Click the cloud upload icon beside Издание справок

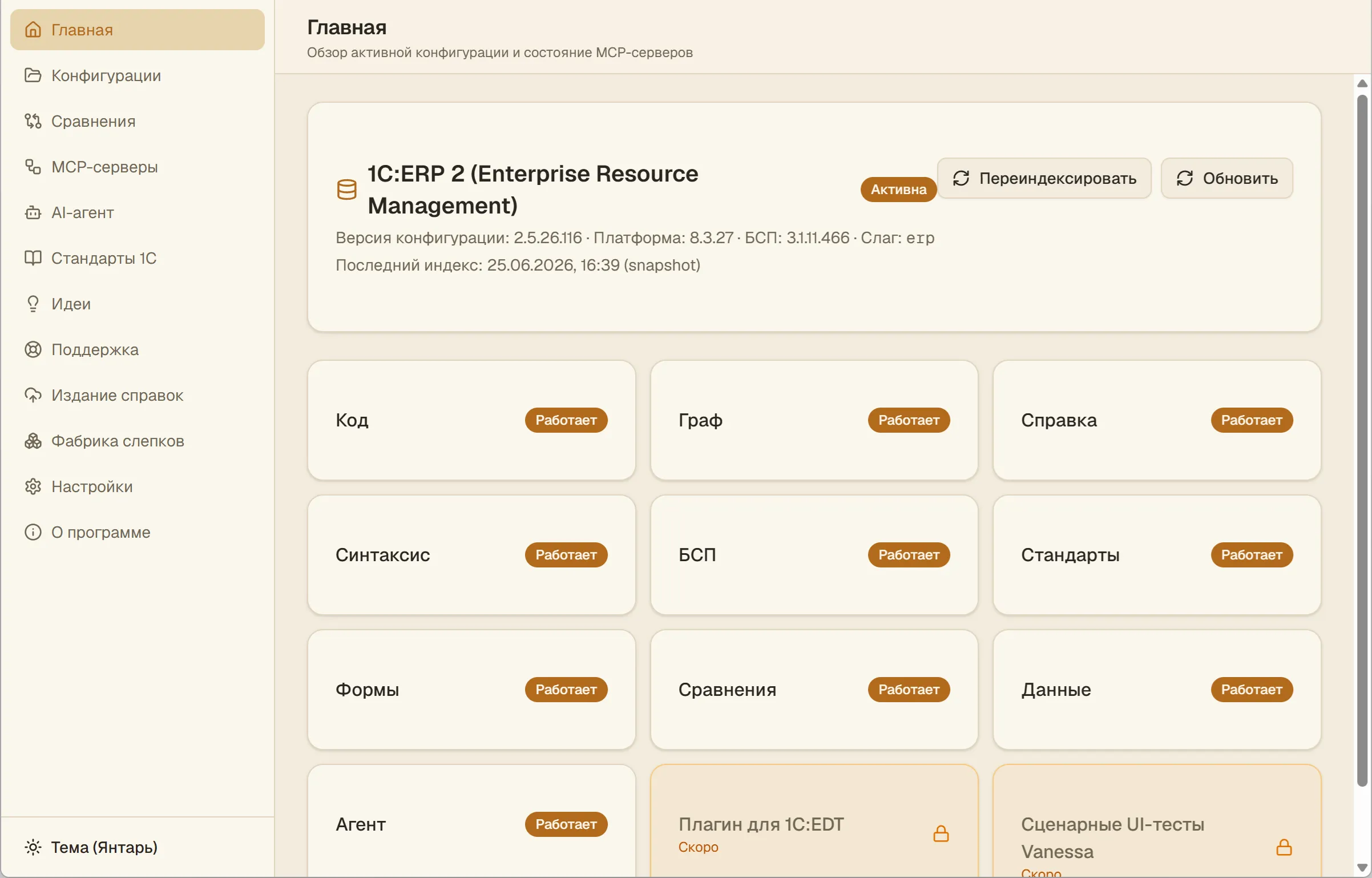[33, 395]
